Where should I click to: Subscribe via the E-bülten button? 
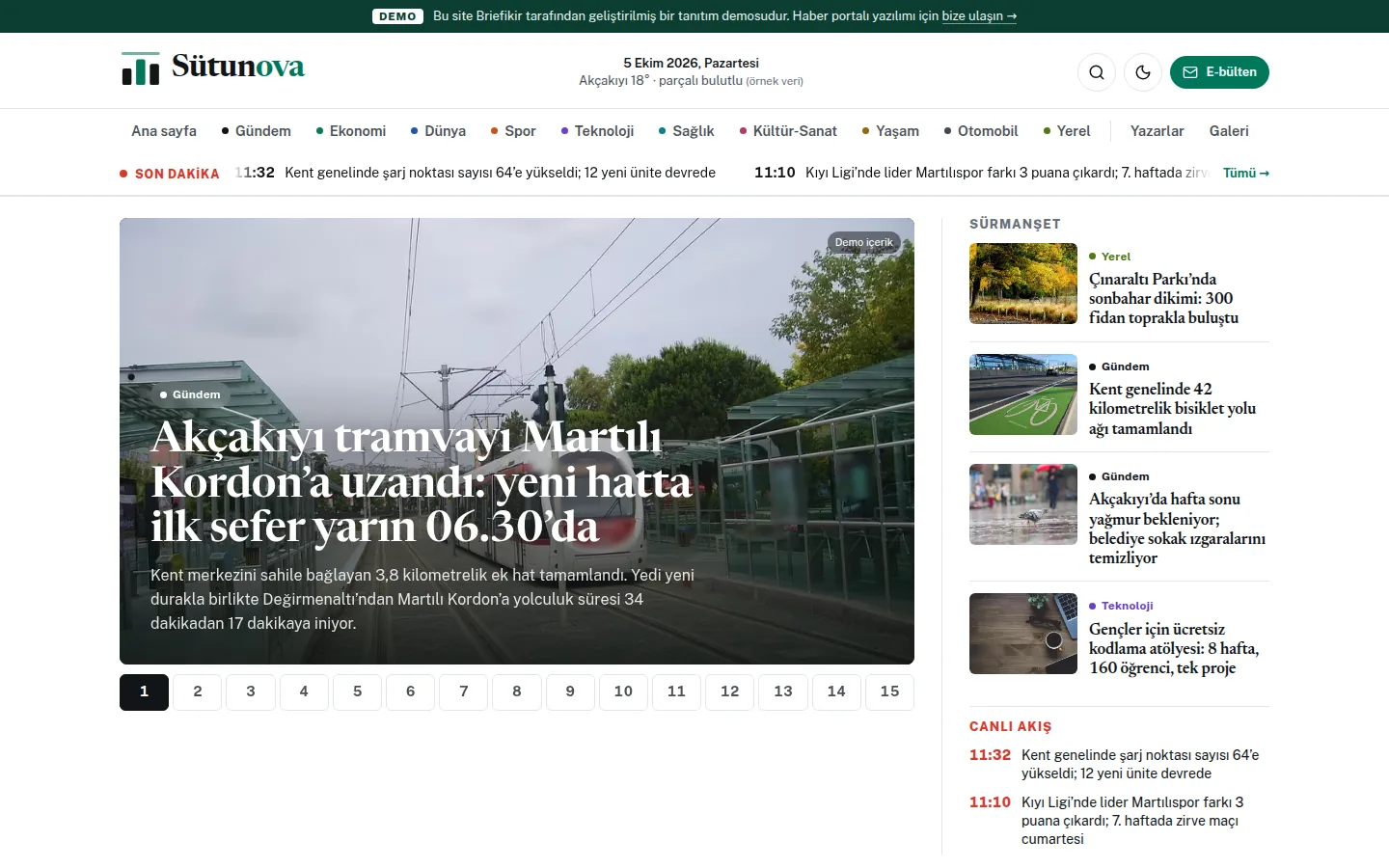1219,72
